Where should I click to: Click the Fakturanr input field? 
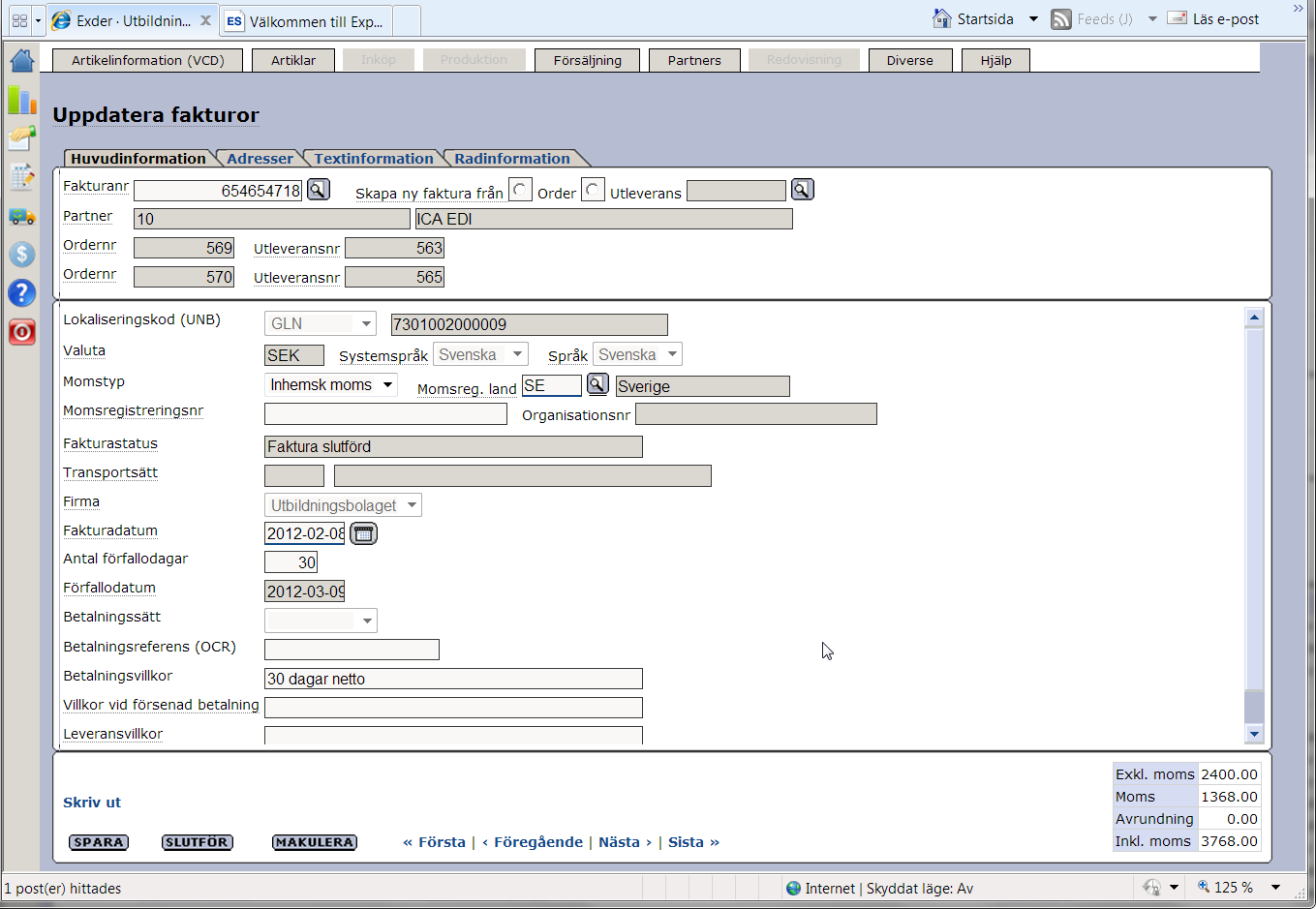[x=219, y=190]
